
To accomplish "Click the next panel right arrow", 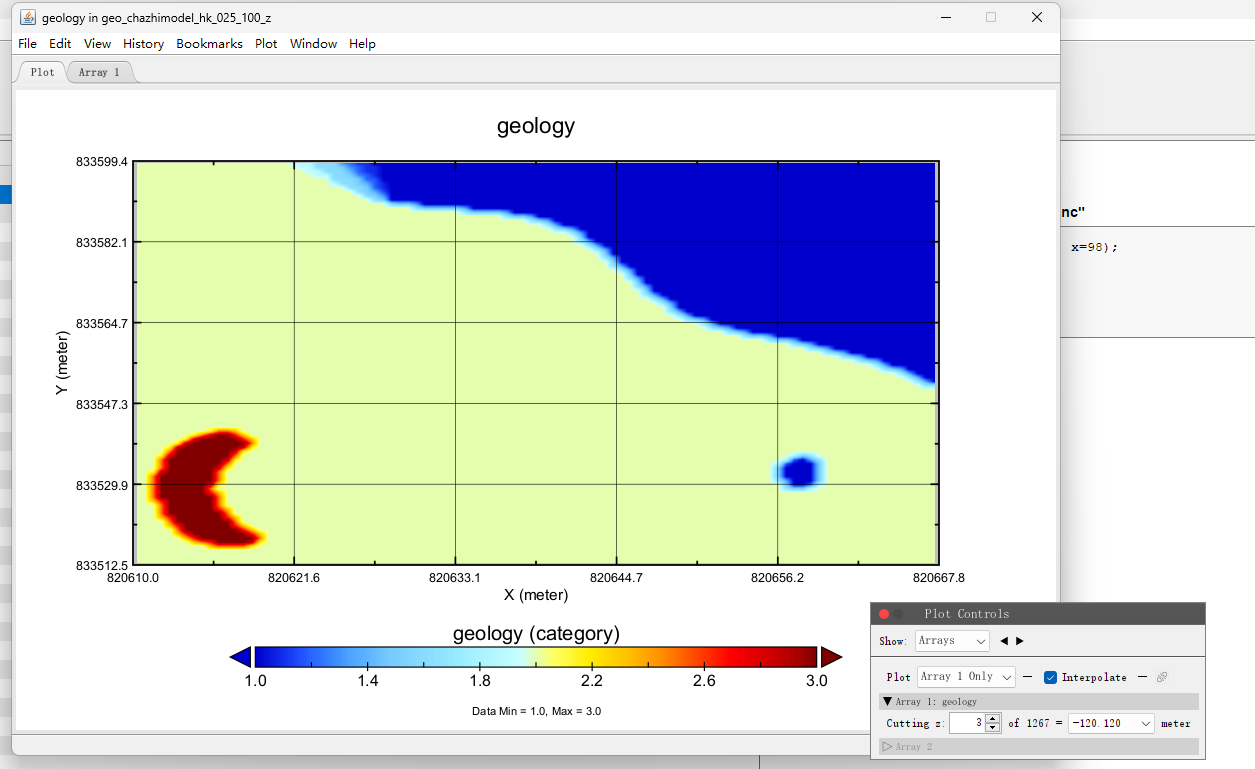I will 1020,641.
